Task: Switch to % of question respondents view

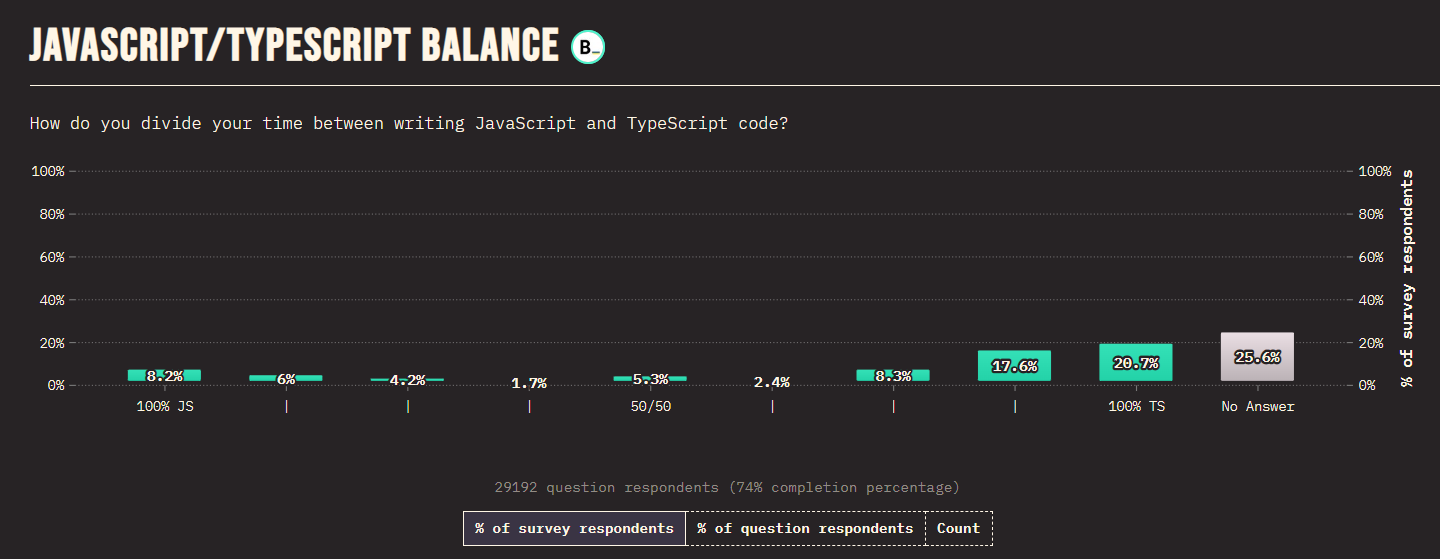Action: tap(805, 528)
